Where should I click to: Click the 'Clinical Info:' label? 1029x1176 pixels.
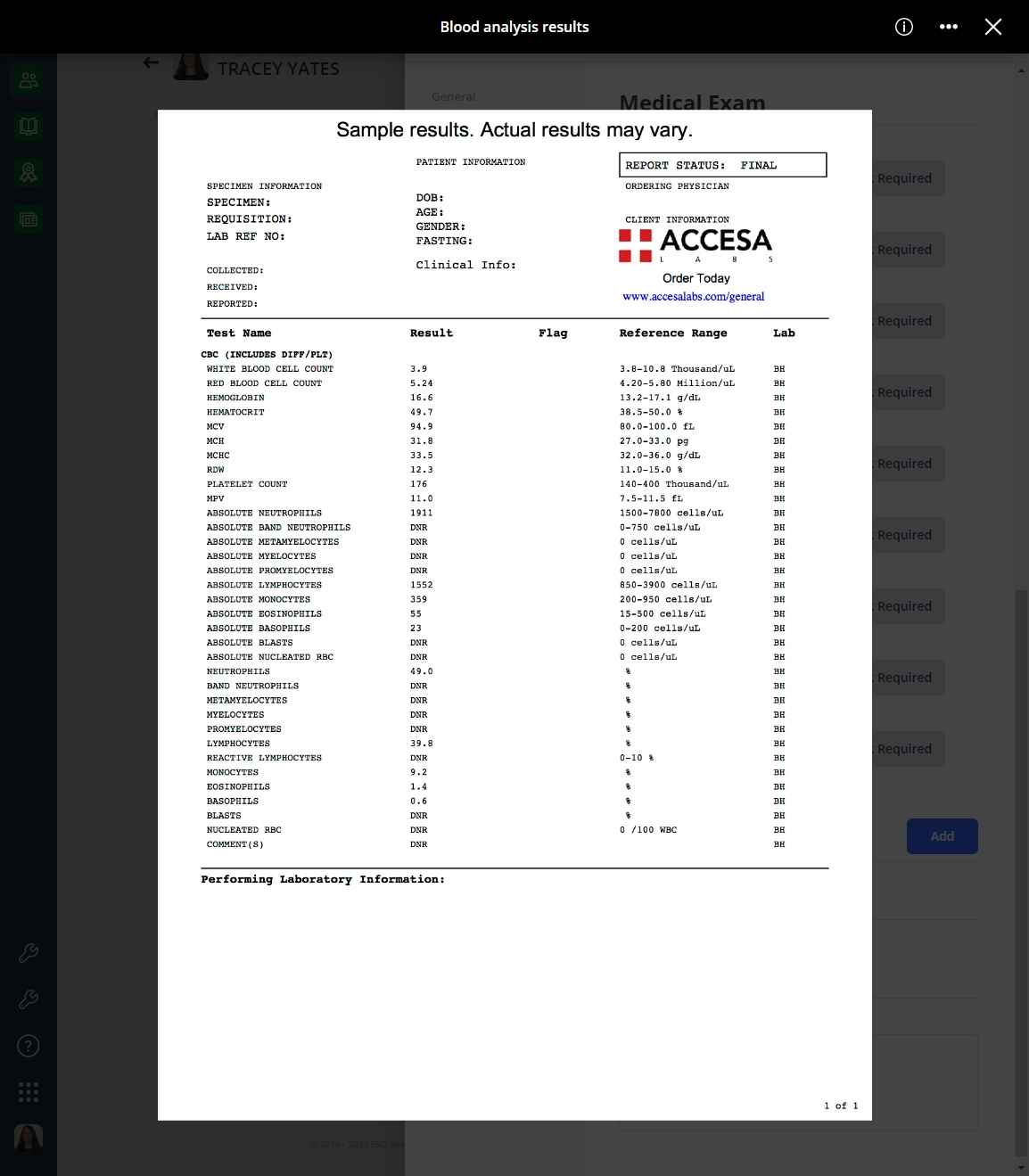pyautogui.click(x=466, y=265)
